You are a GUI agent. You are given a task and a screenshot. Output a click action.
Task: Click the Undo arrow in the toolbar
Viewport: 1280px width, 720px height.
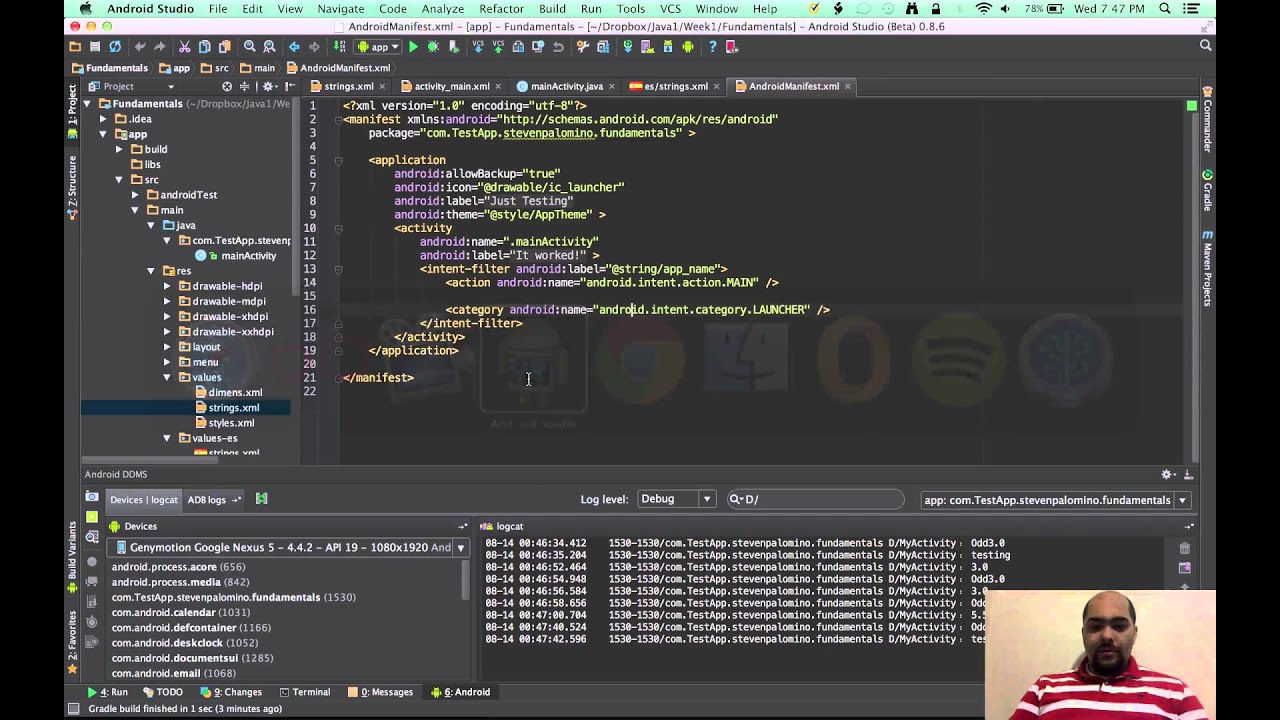pyautogui.click(x=140, y=47)
